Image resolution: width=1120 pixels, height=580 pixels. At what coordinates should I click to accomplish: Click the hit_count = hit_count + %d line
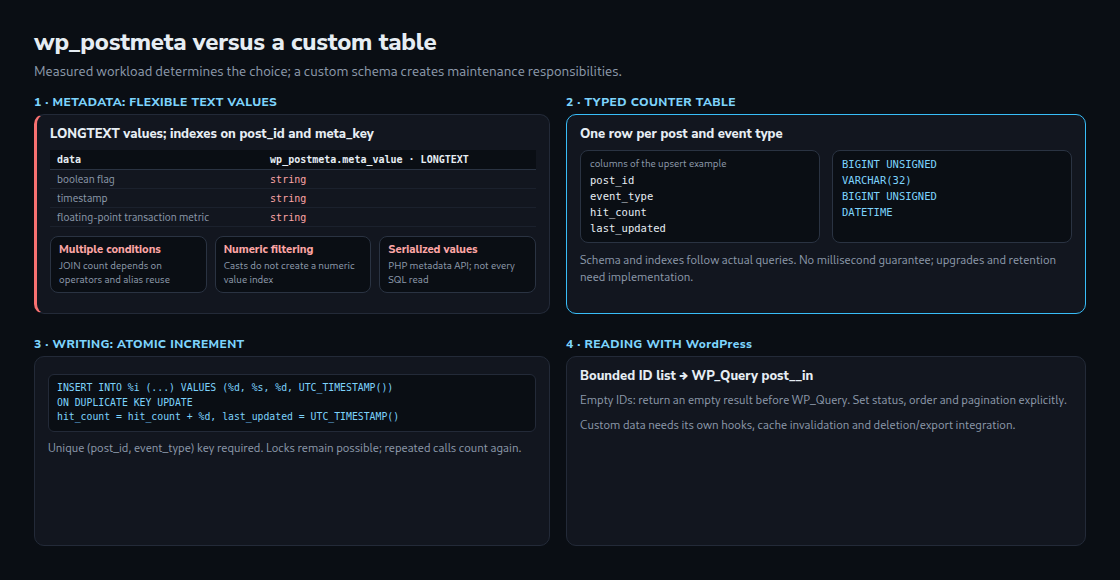tap(228, 416)
